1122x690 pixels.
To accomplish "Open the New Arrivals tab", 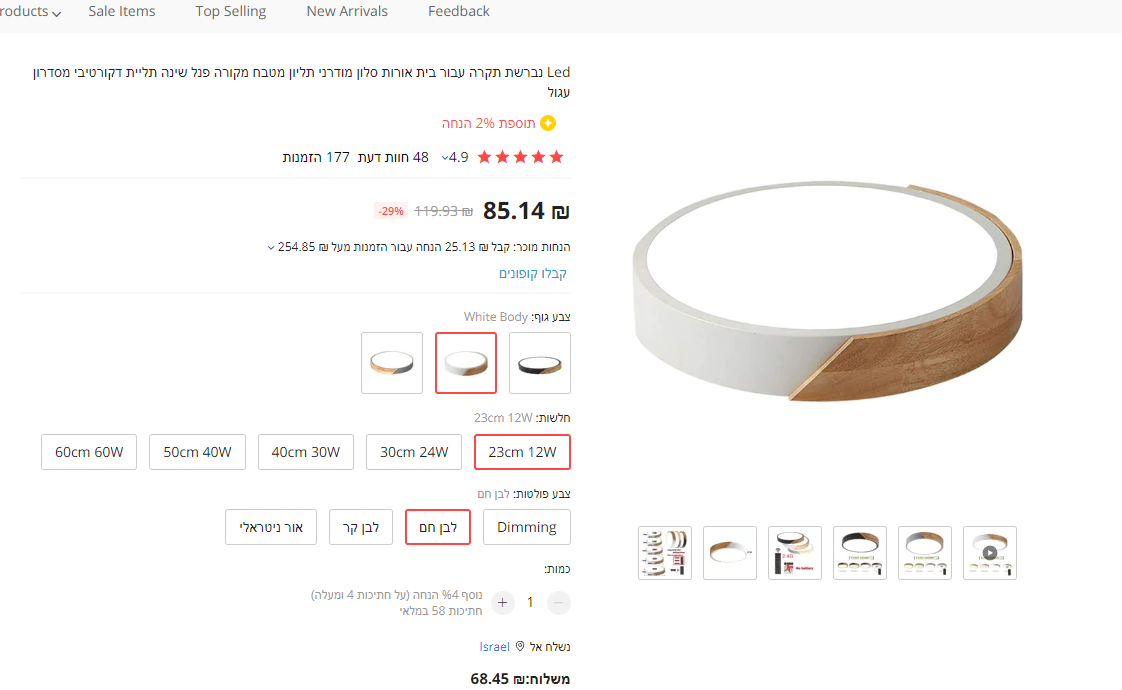I will coord(347,12).
